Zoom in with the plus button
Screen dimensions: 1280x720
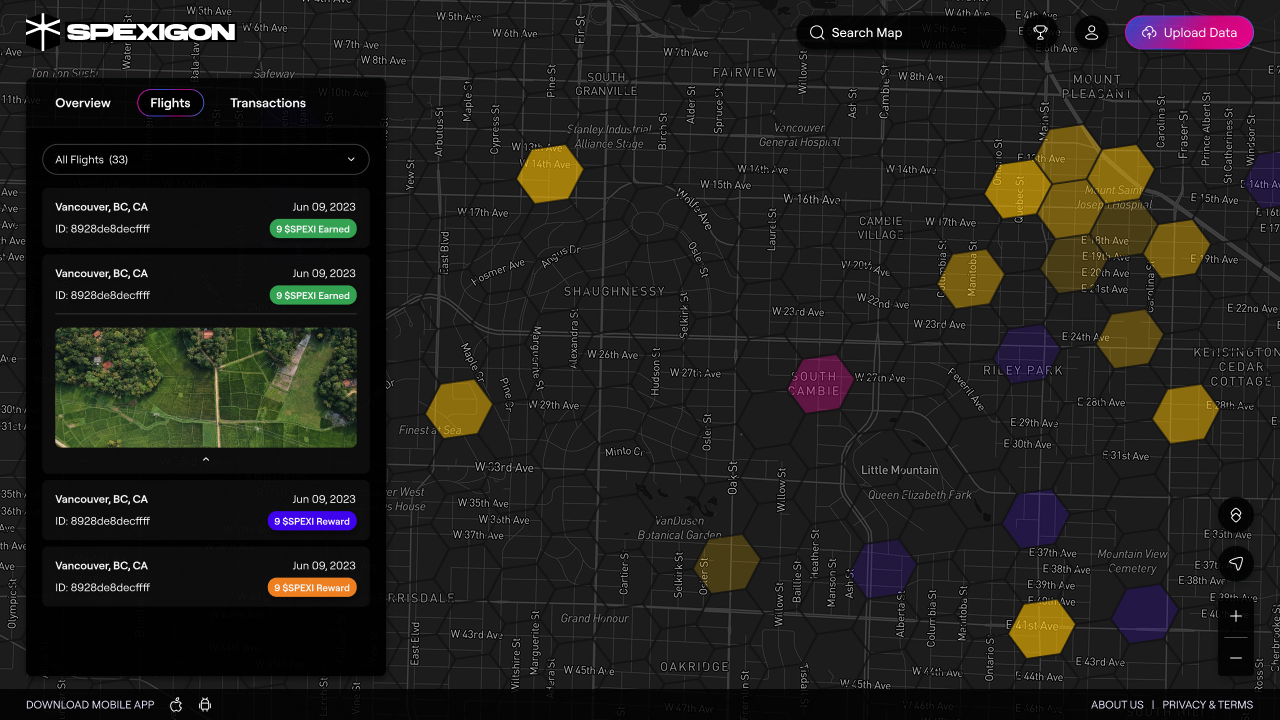[x=1236, y=617]
